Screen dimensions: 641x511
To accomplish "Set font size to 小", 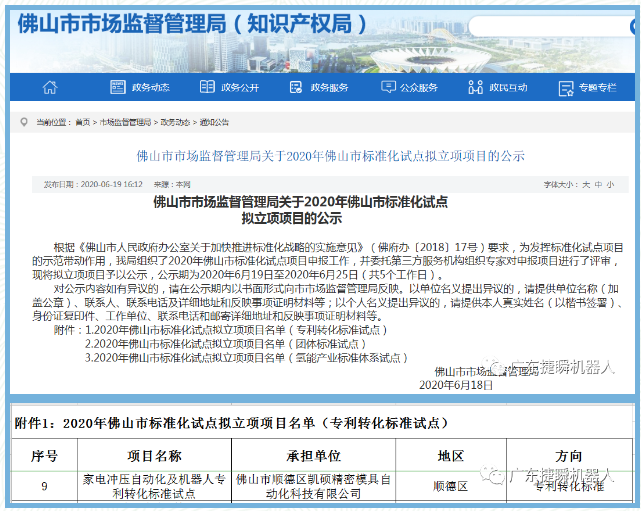I will point(610,185).
